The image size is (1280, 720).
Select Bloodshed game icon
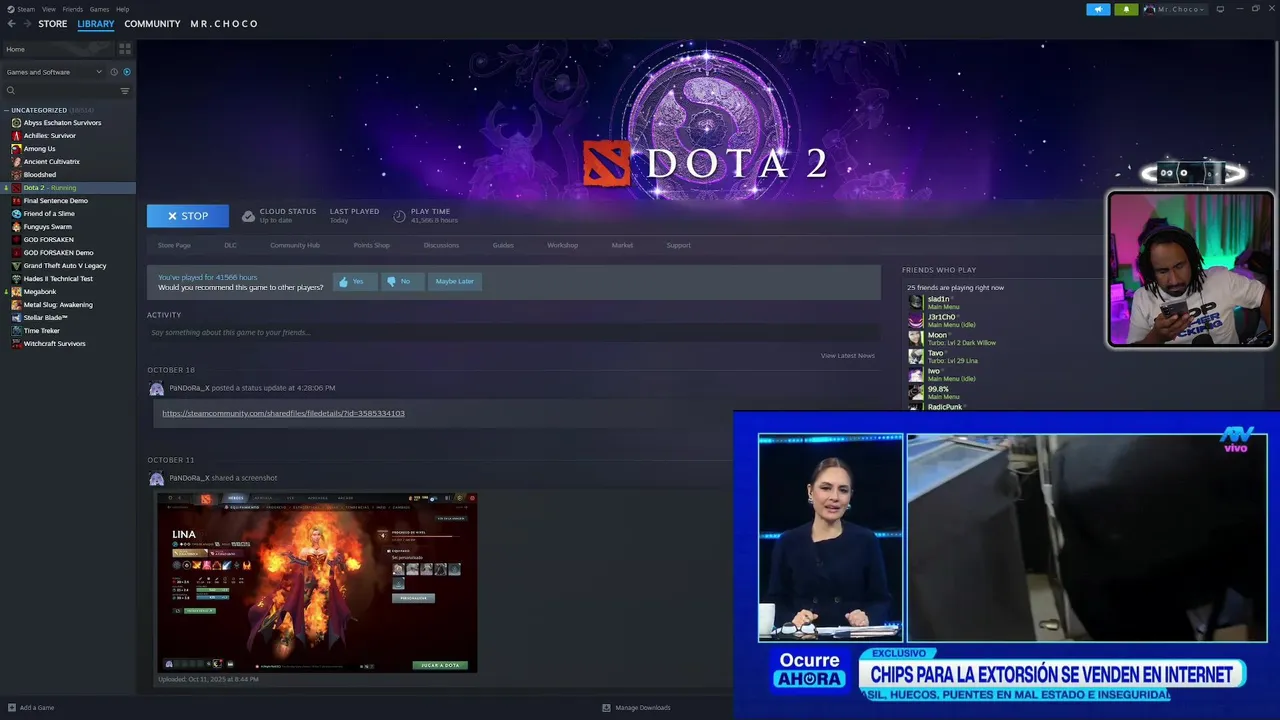click(x=16, y=175)
